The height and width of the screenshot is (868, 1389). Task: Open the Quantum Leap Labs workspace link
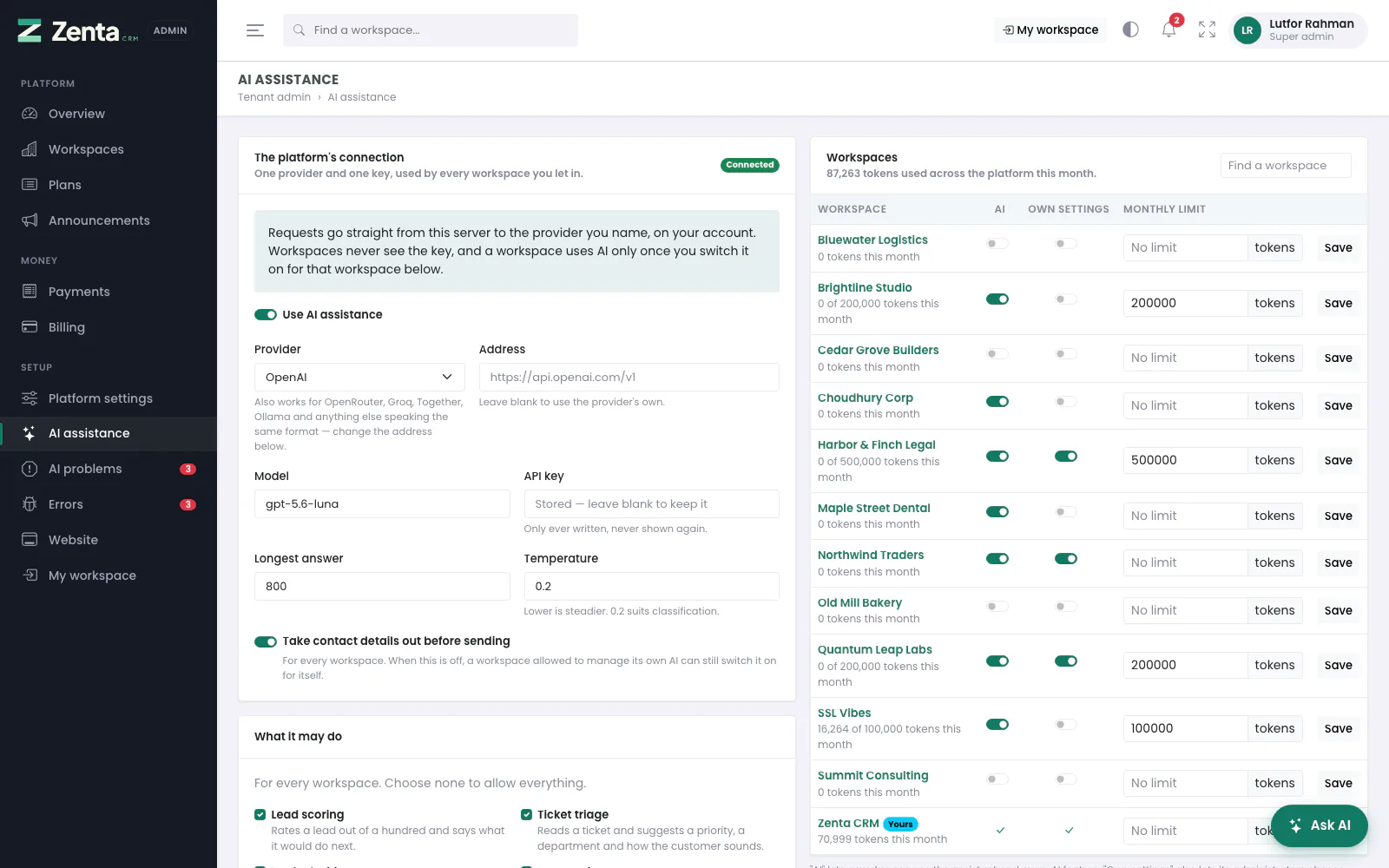[875, 650]
